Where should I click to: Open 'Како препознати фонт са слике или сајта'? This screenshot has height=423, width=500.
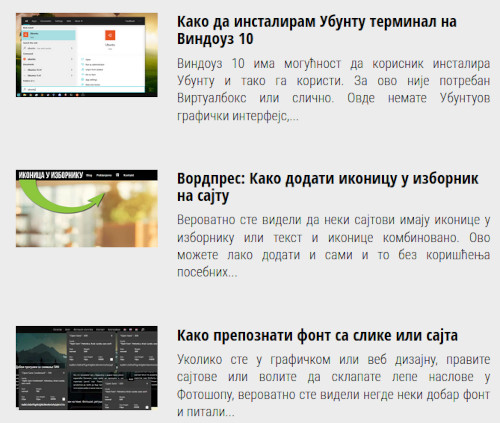click(x=317, y=335)
